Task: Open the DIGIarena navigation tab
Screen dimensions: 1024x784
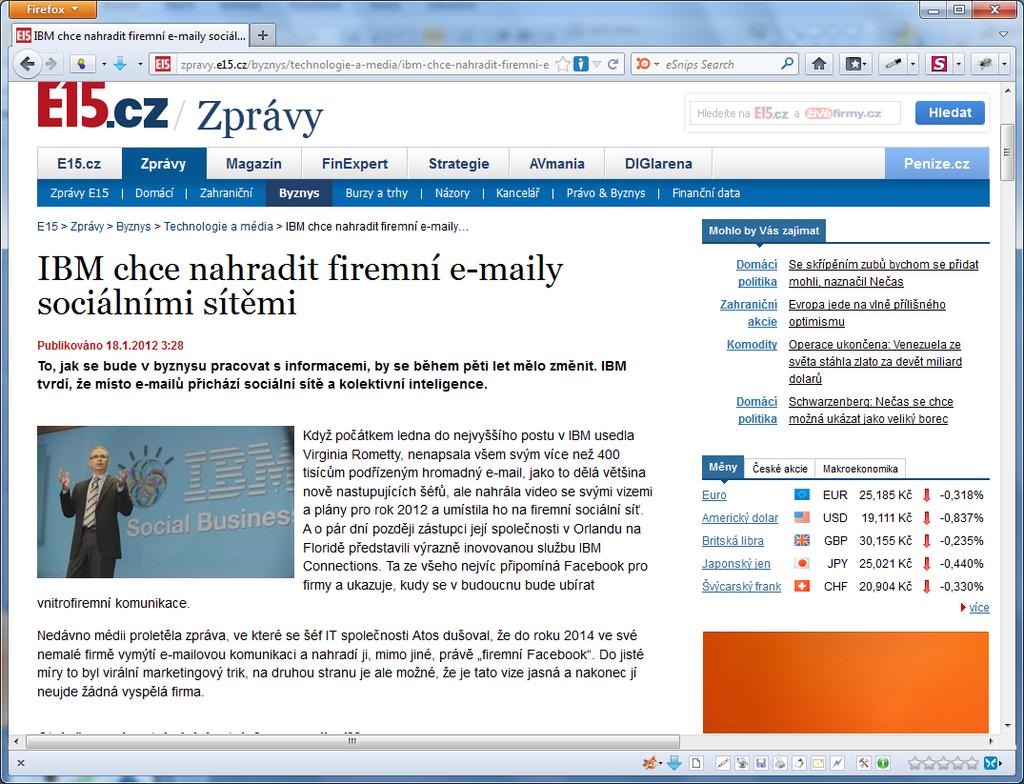Action: tap(658, 163)
